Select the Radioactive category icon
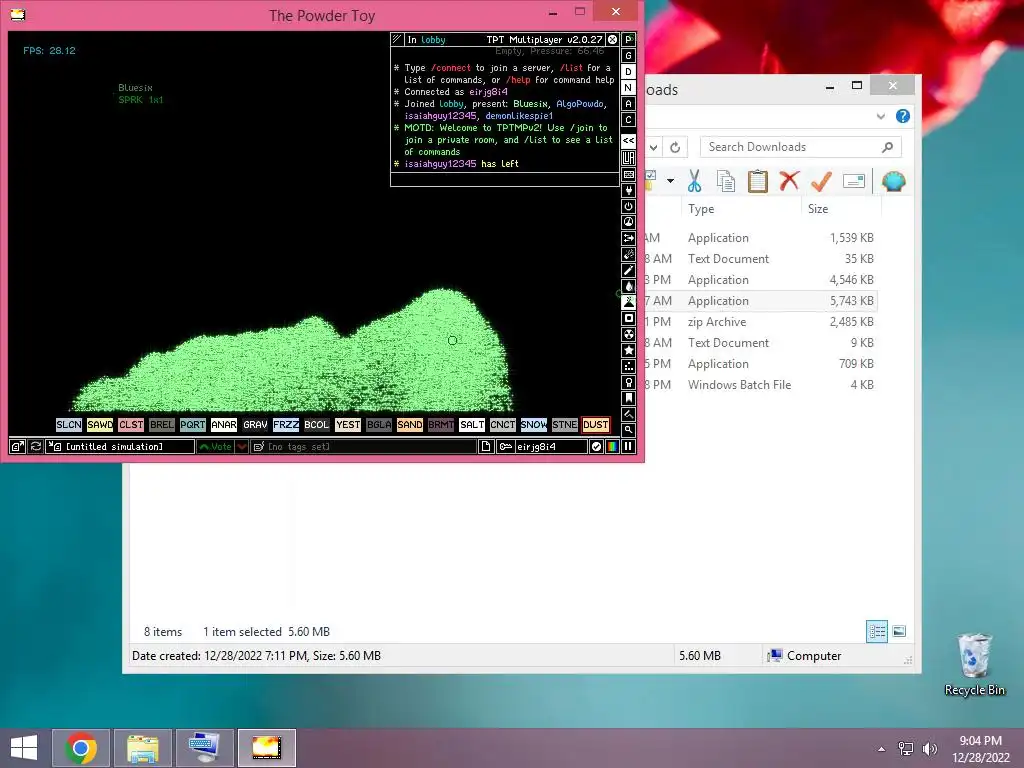 tap(628, 334)
